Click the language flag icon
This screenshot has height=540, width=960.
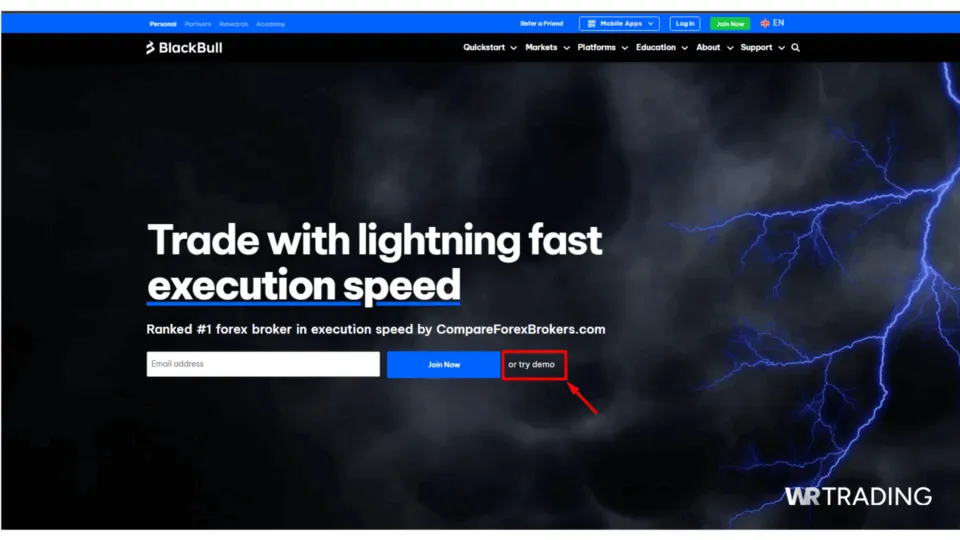point(765,23)
